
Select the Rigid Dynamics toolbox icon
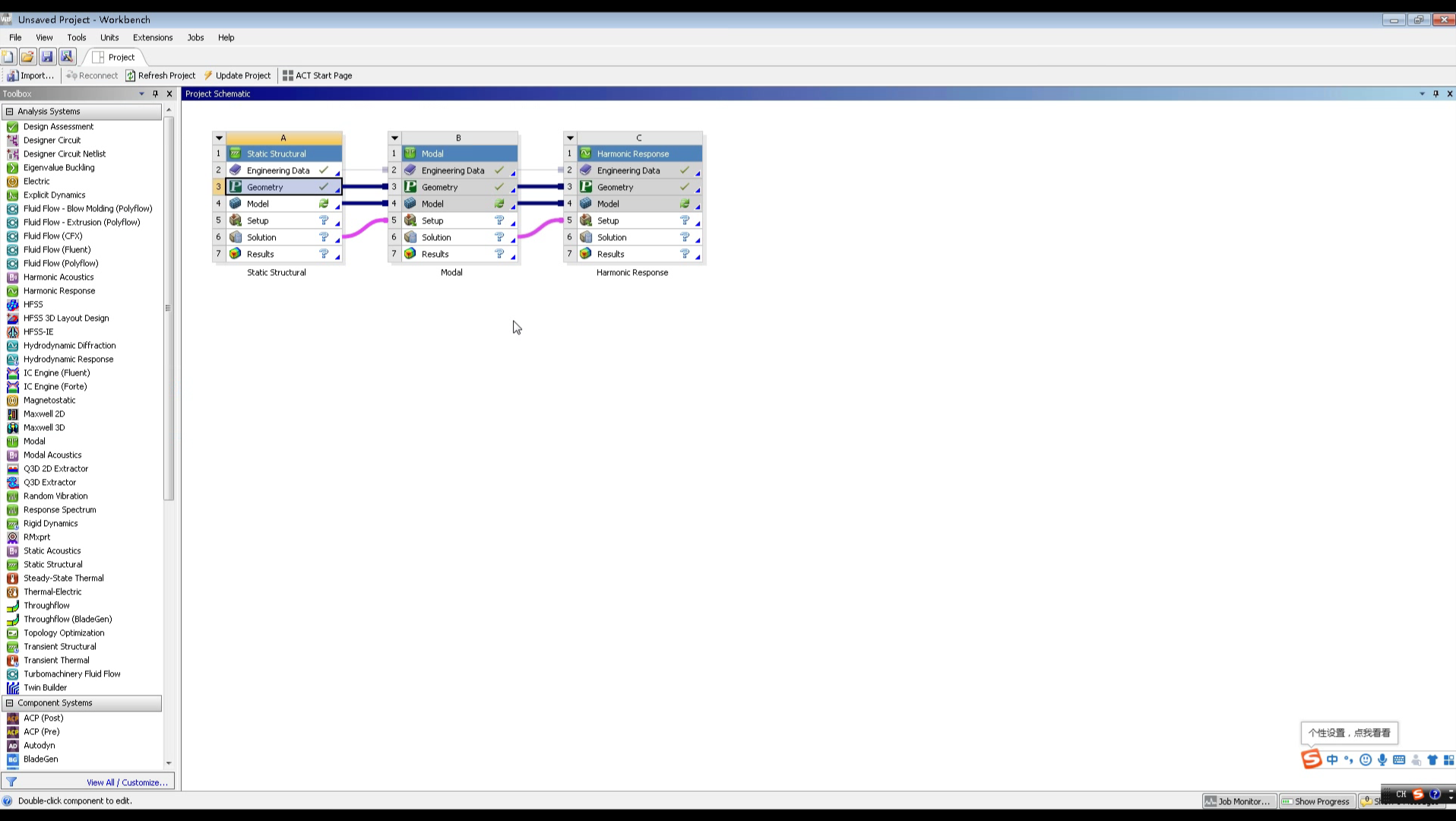12,524
